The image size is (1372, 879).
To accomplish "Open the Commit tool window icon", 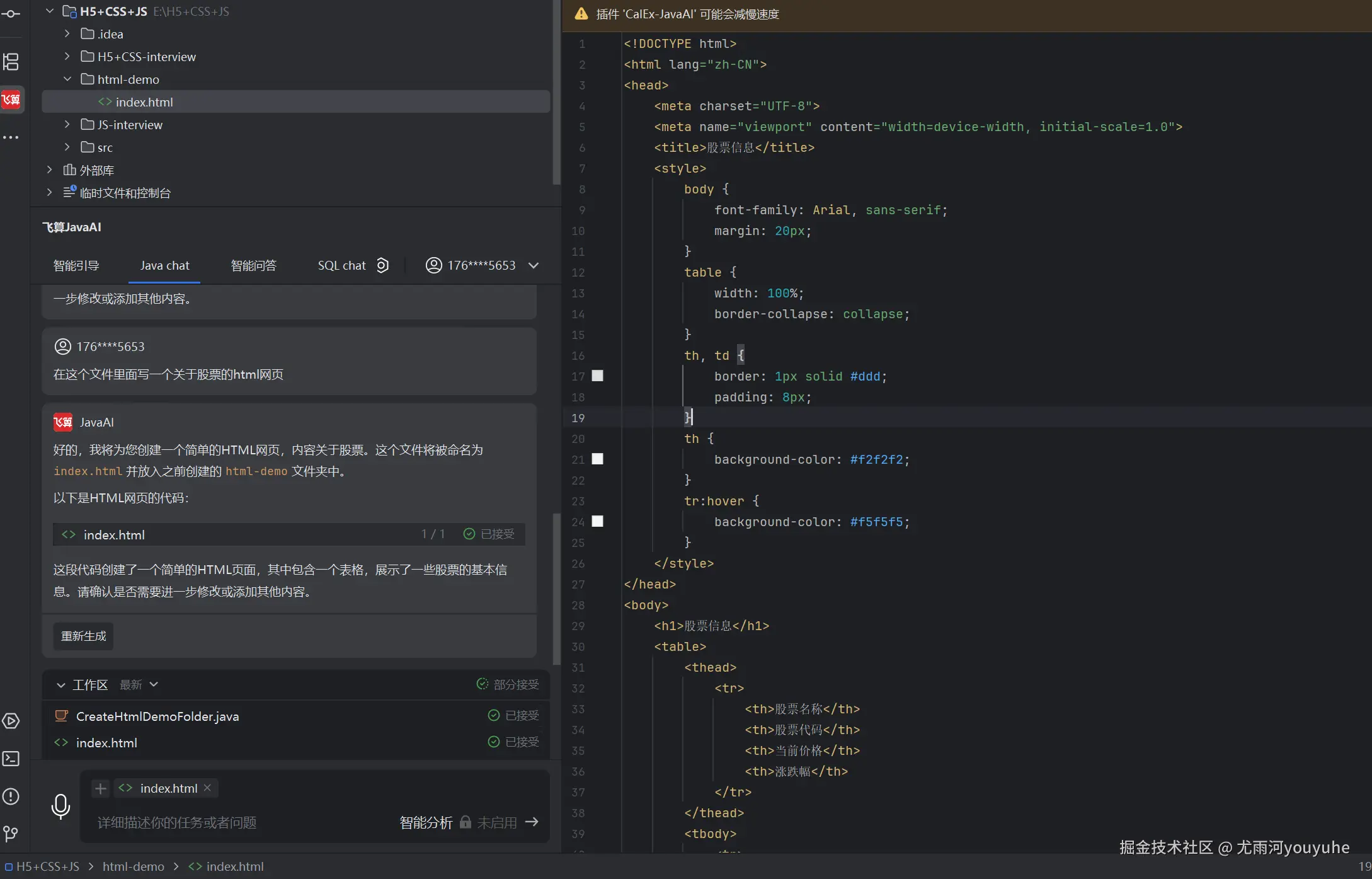I will (11, 14).
